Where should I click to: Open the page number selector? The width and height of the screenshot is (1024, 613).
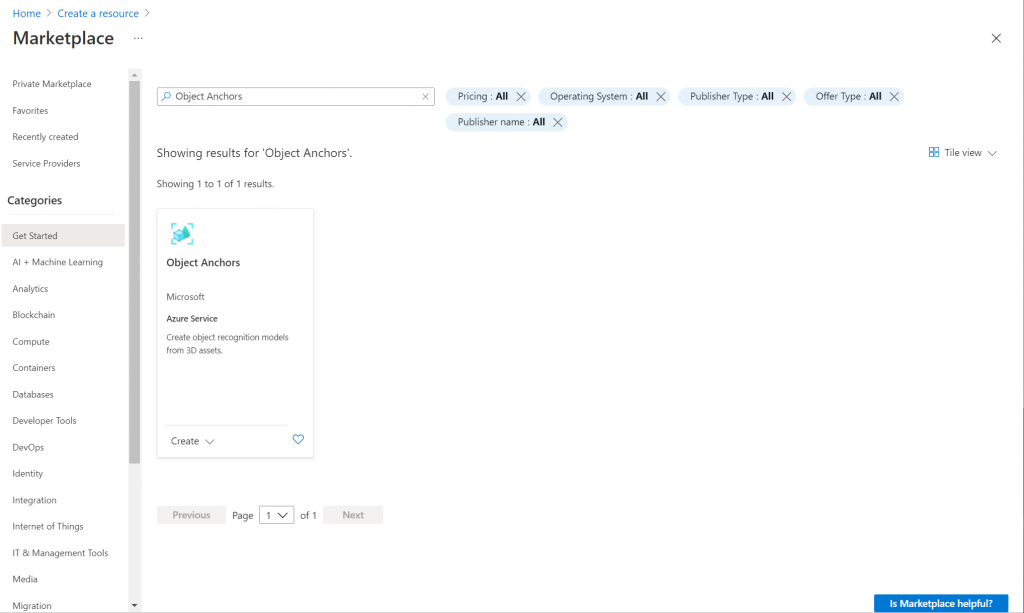click(276, 514)
